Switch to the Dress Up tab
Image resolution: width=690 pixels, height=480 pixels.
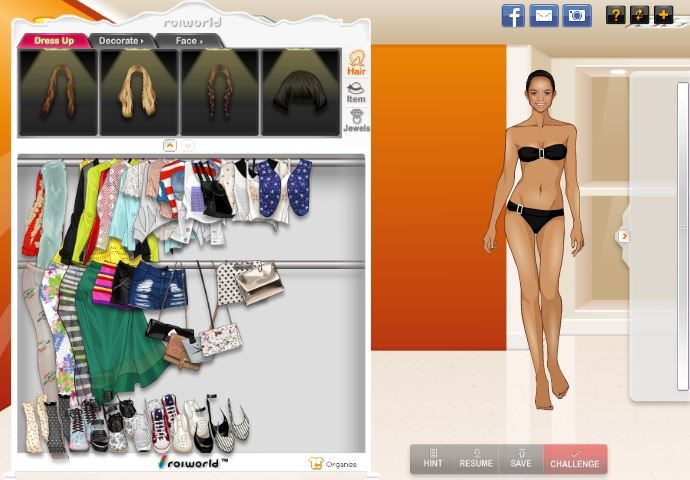(53, 41)
